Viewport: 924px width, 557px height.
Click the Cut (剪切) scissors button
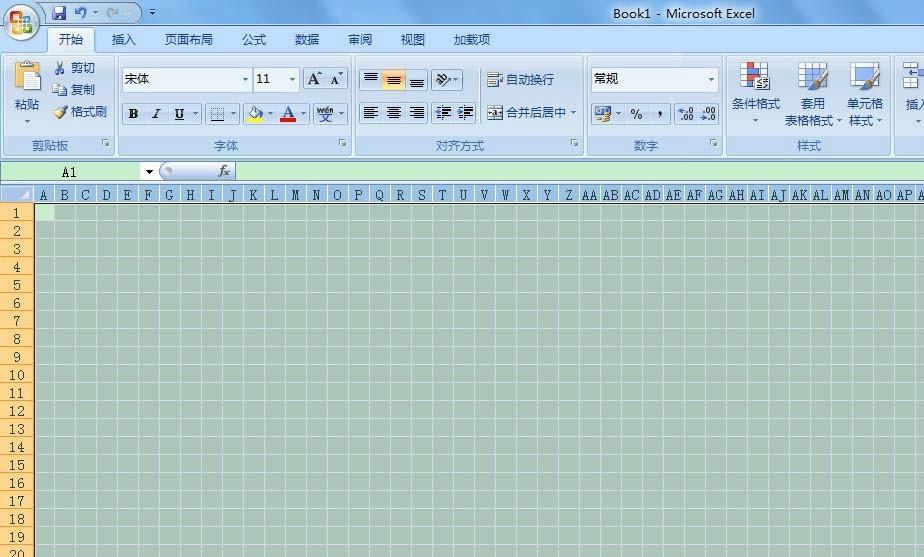(x=75, y=68)
